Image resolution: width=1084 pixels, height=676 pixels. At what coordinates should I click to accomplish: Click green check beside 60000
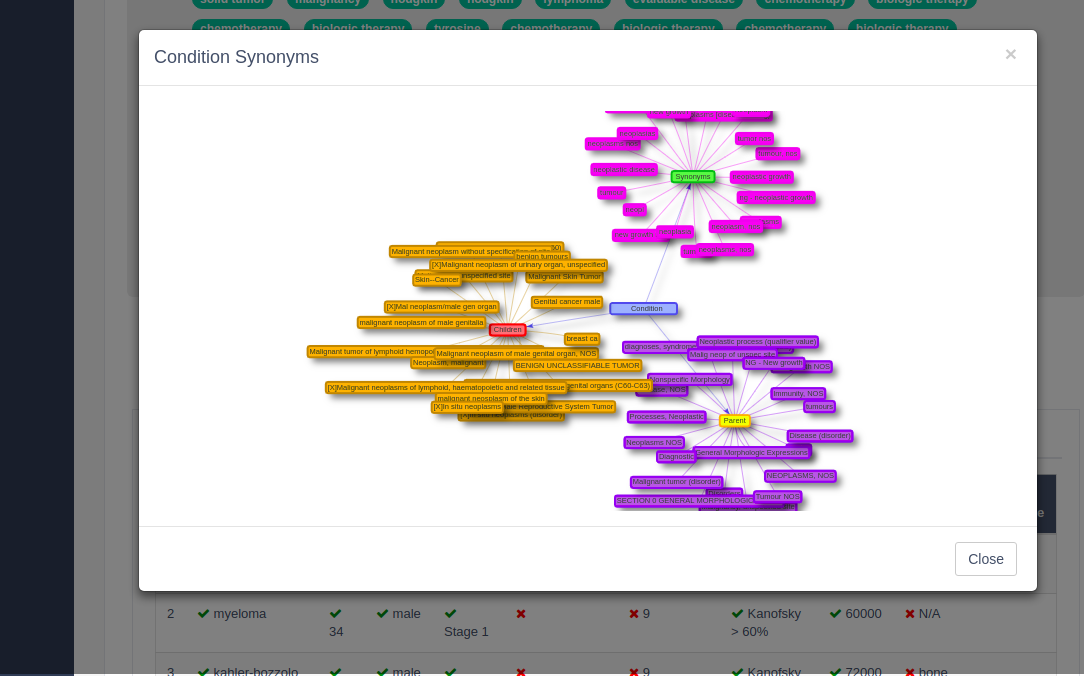(x=835, y=614)
